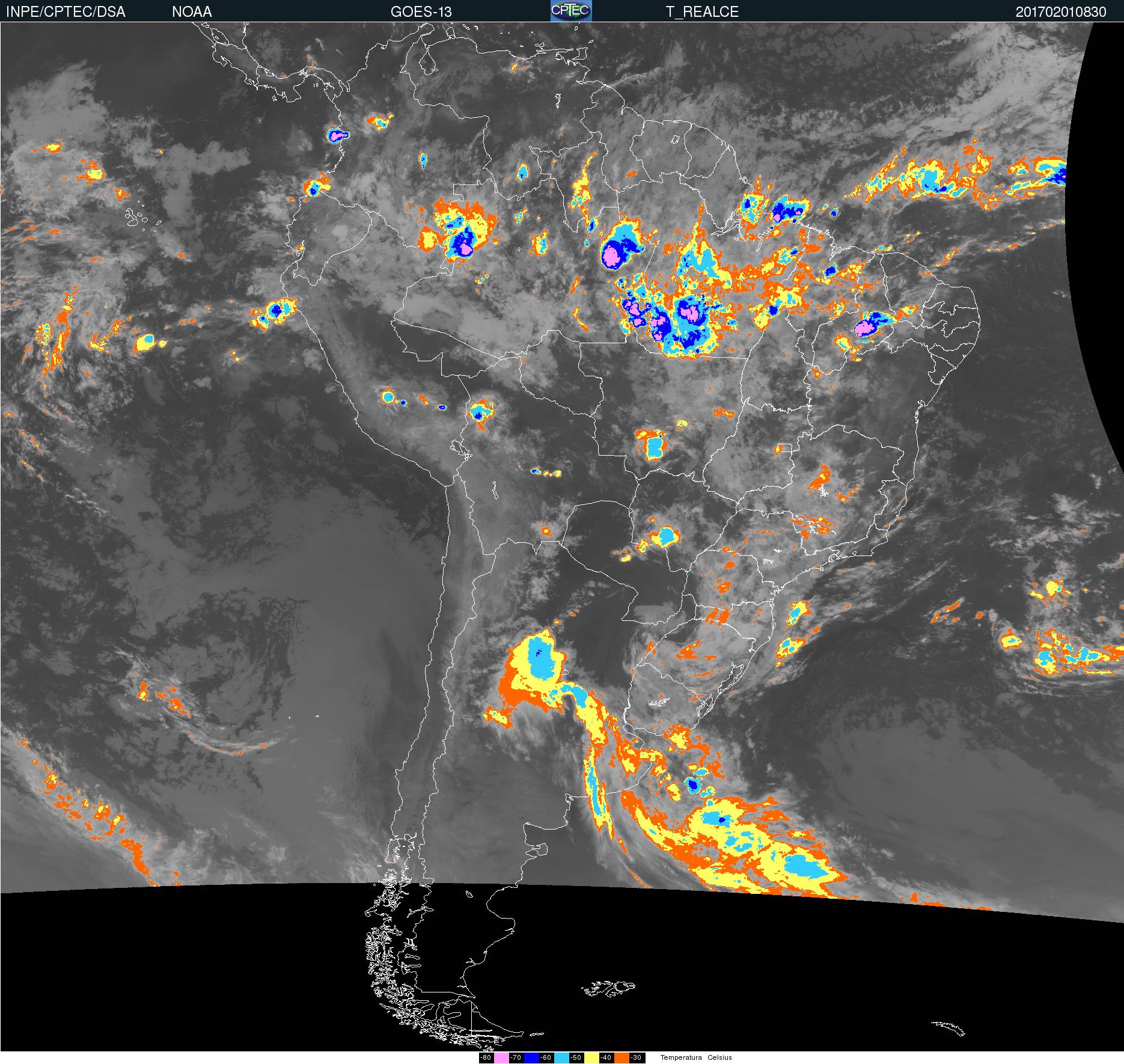Image resolution: width=1124 pixels, height=1064 pixels.
Task: Click the Celsius legend label
Action: coord(719,1057)
